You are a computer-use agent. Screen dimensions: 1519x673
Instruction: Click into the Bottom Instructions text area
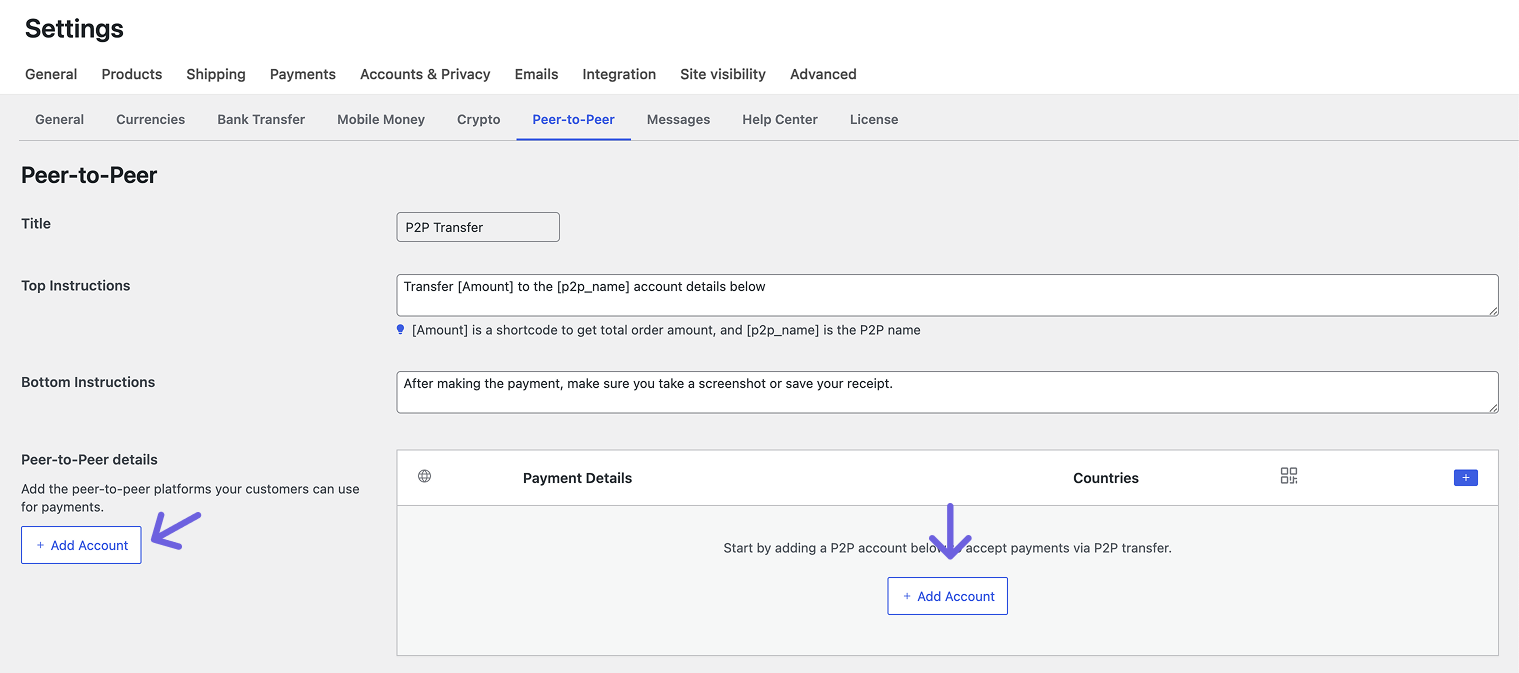pos(946,392)
